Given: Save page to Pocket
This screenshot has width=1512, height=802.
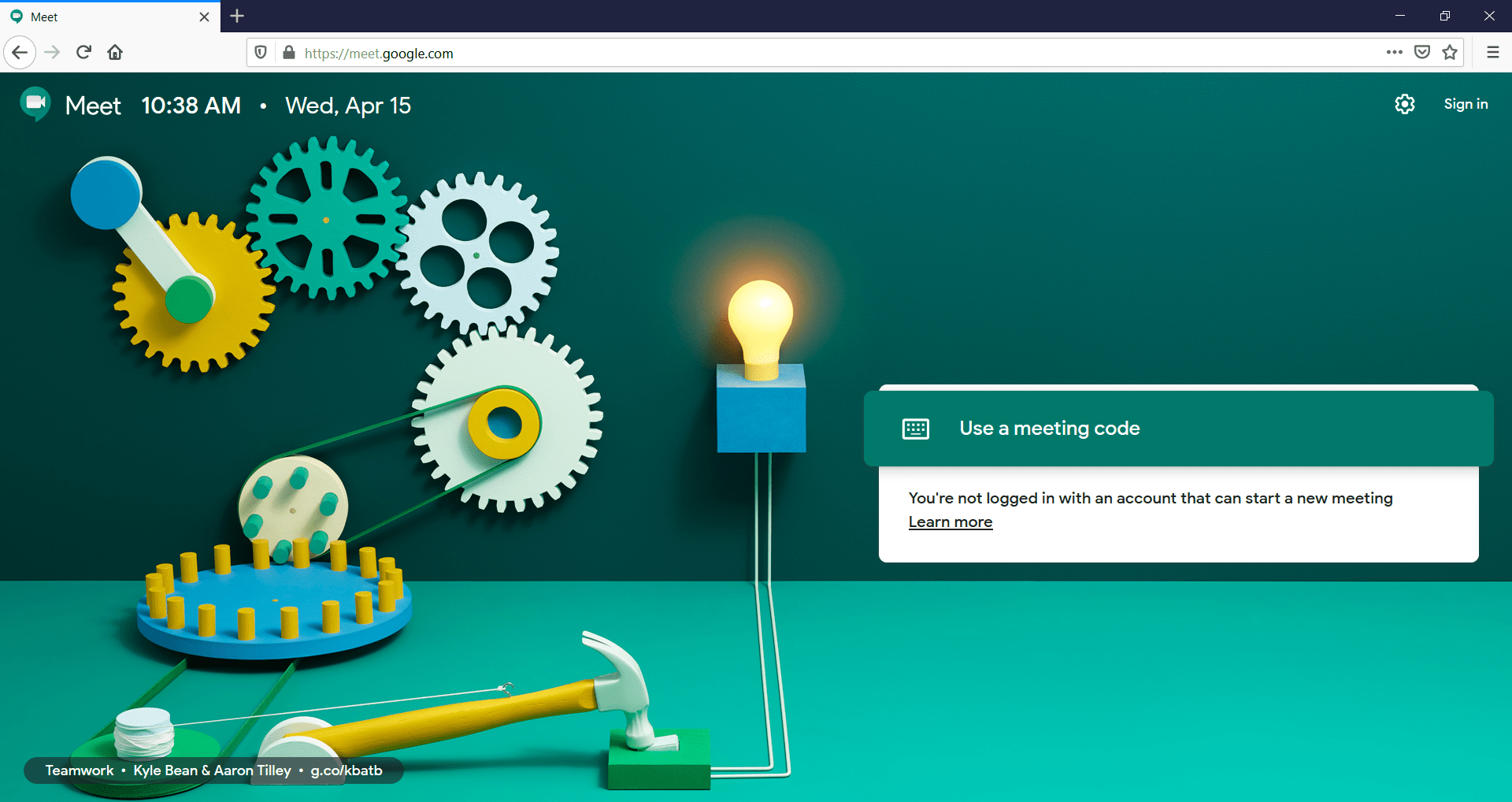Looking at the screenshot, I should (x=1422, y=53).
